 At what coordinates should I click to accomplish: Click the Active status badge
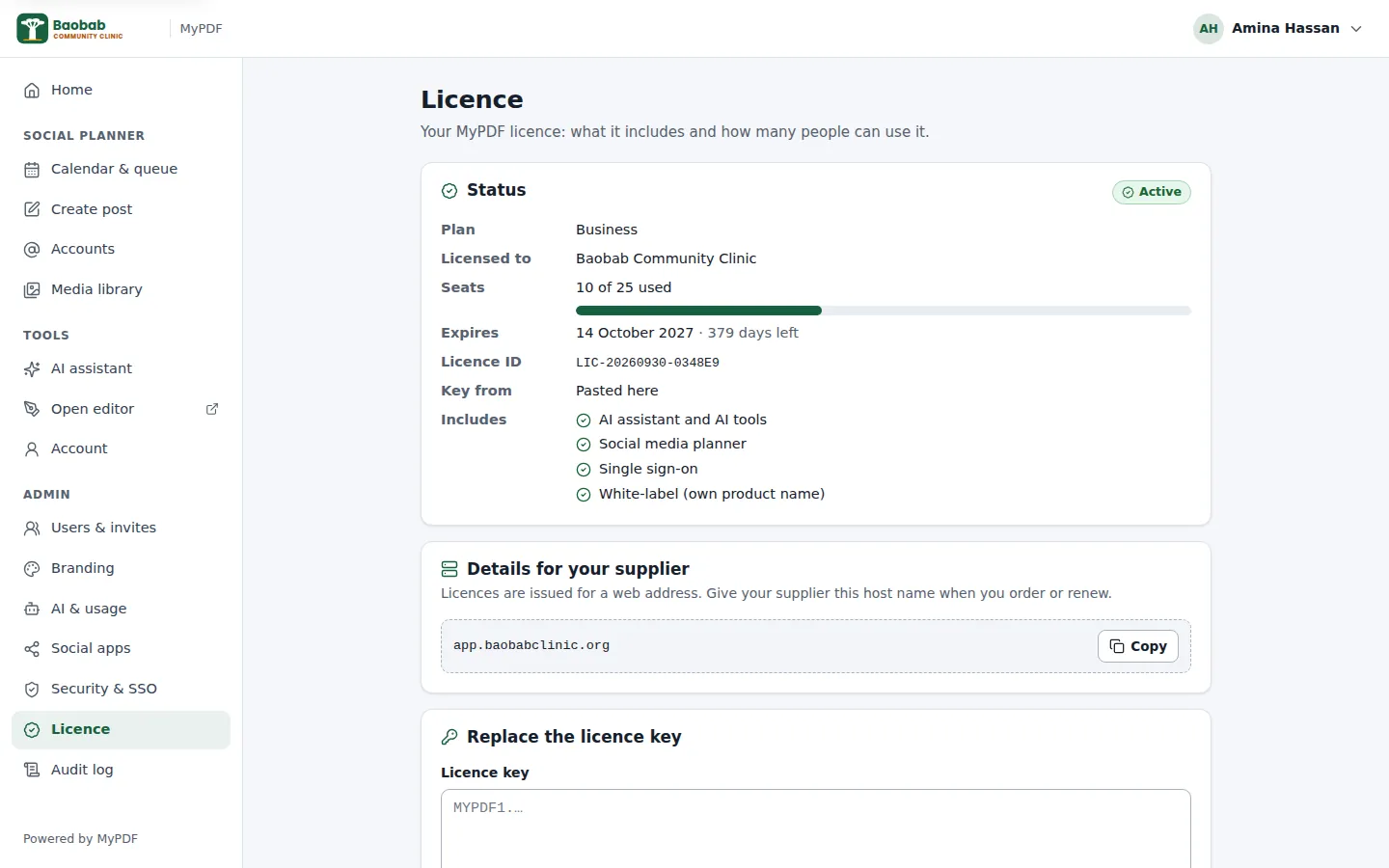[x=1152, y=192]
